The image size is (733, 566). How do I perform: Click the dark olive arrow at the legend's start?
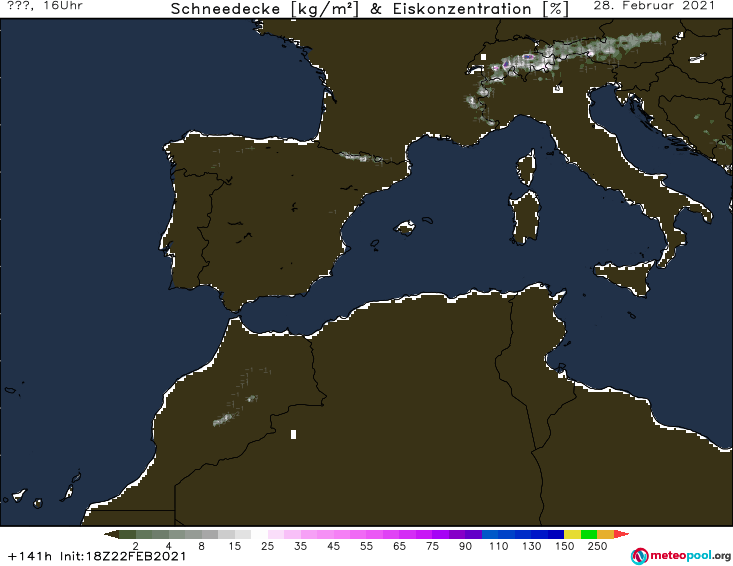pyautogui.click(x=111, y=534)
